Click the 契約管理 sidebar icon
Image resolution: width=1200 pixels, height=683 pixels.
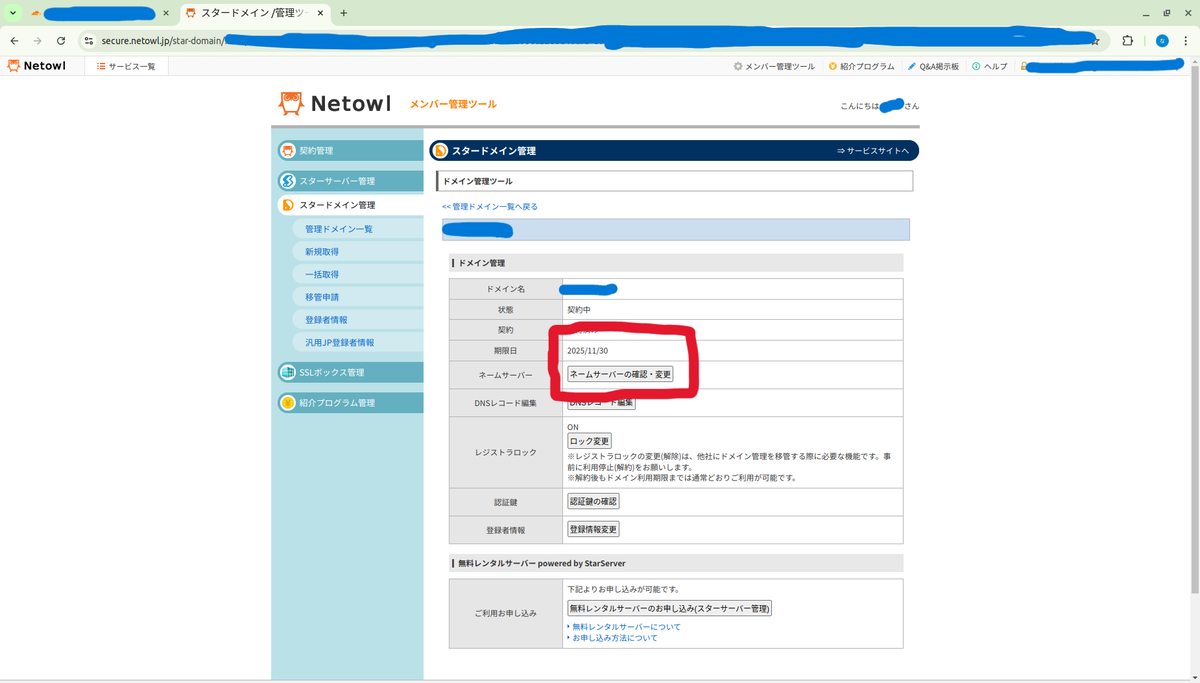point(288,151)
